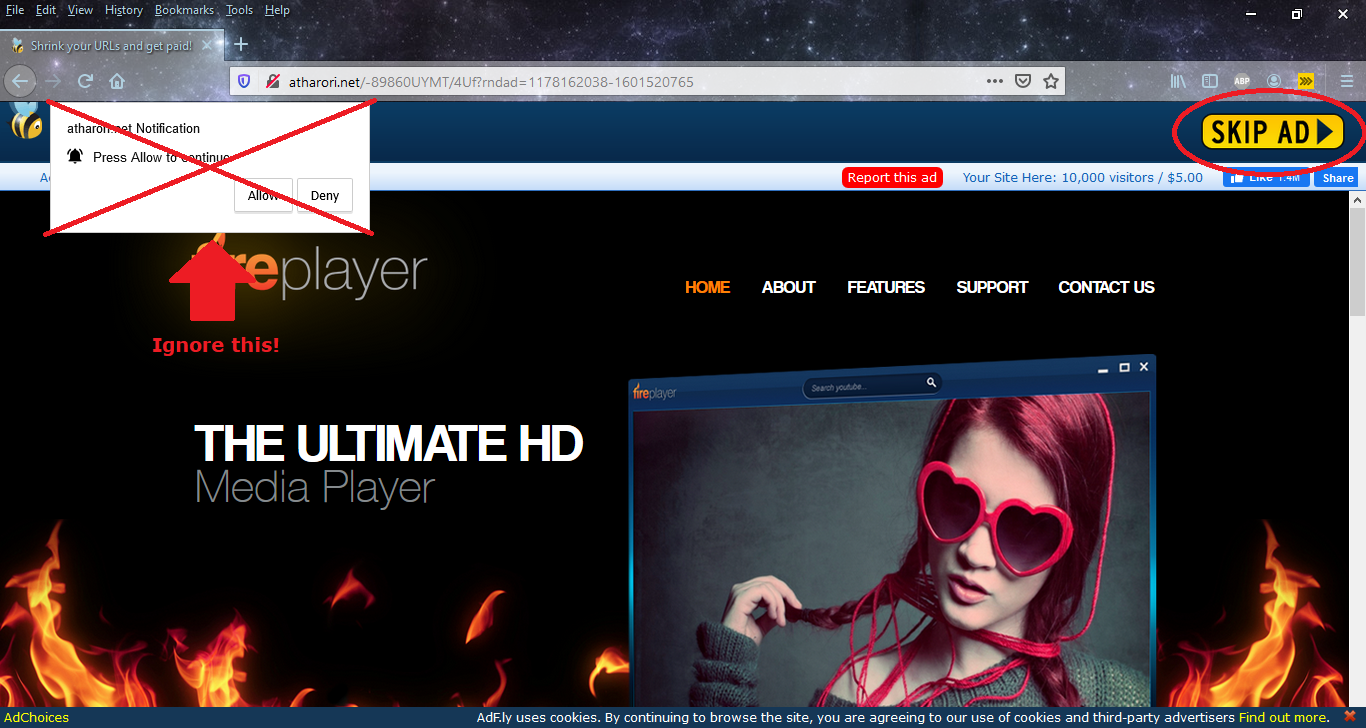The width and height of the screenshot is (1366, 728).
Task: Open ABOUT in Fireplayer navigation
Action: coord(789,287)
